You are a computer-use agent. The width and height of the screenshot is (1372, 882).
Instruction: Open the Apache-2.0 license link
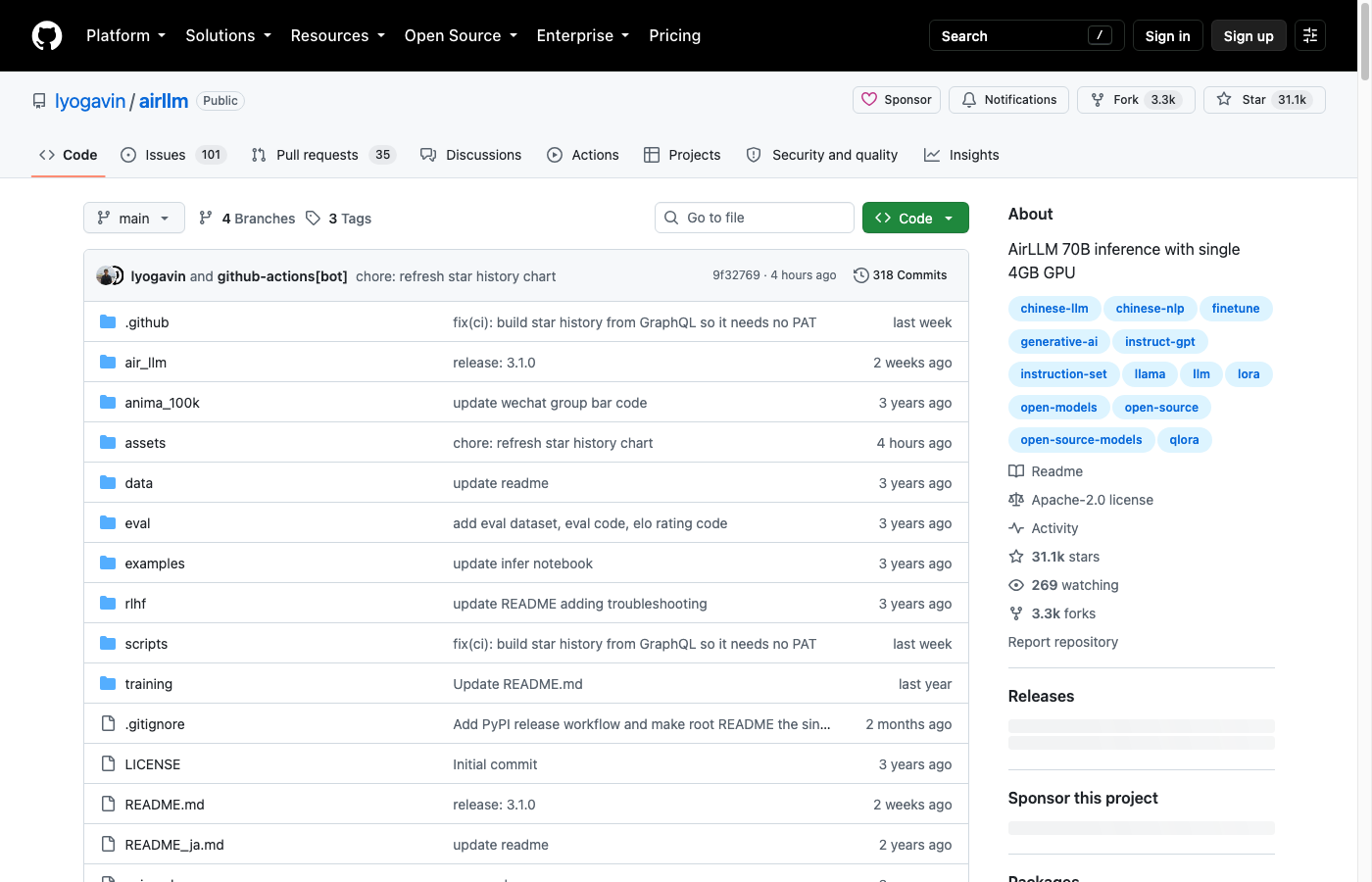pos(1092,500)
